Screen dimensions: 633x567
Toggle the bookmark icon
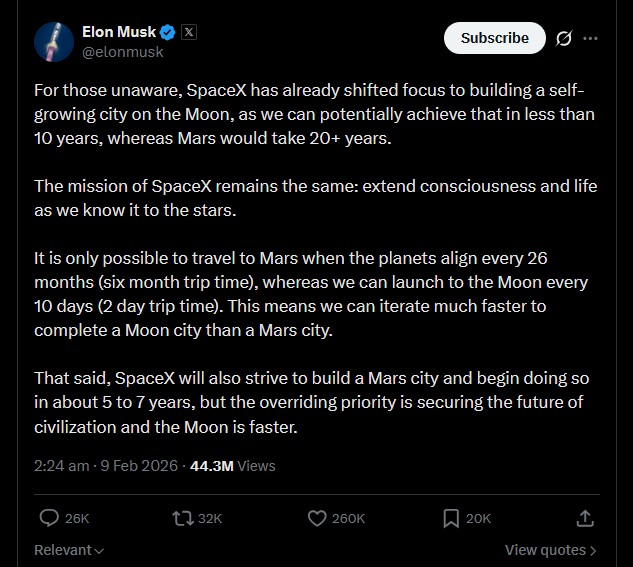[x=451, y=518]
